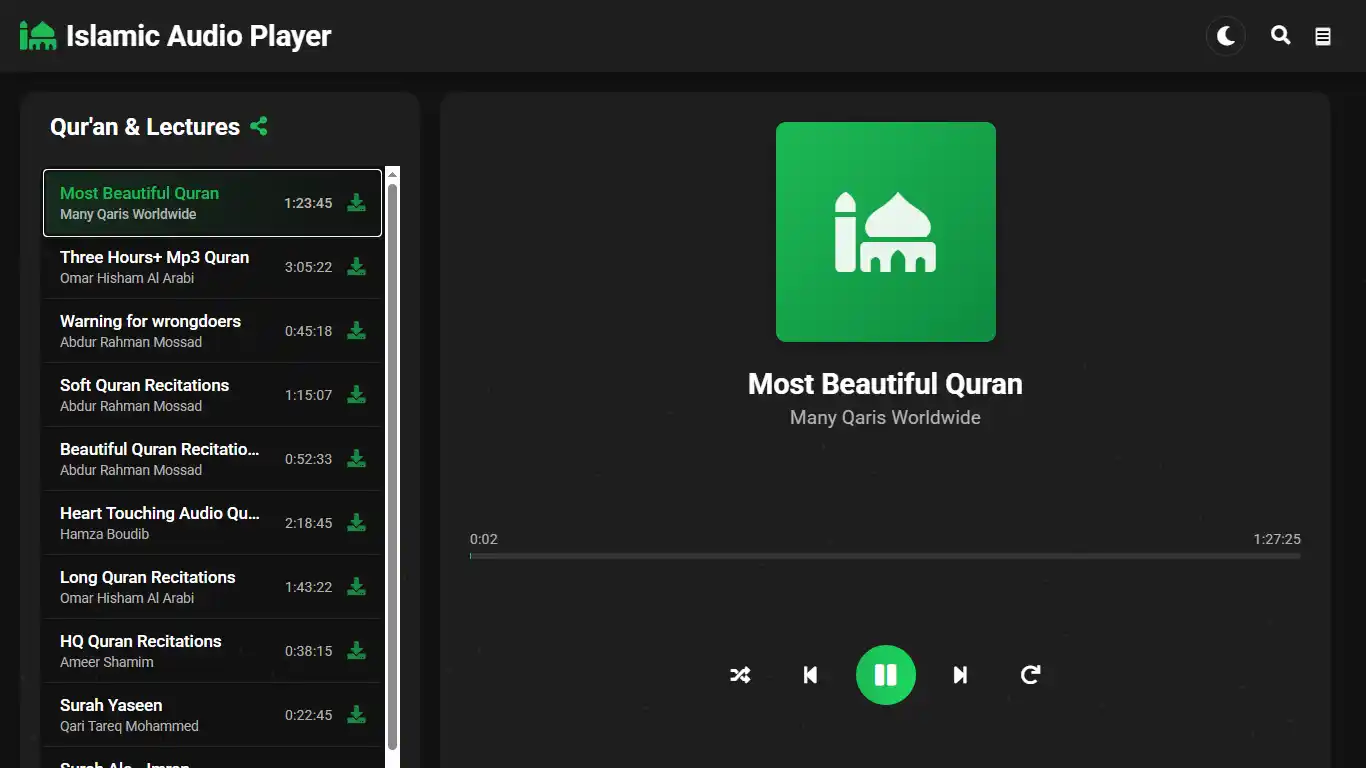Play HQ Quran Recitations
The height and width of the screenshot is (768, 1366).
point(212,651)
